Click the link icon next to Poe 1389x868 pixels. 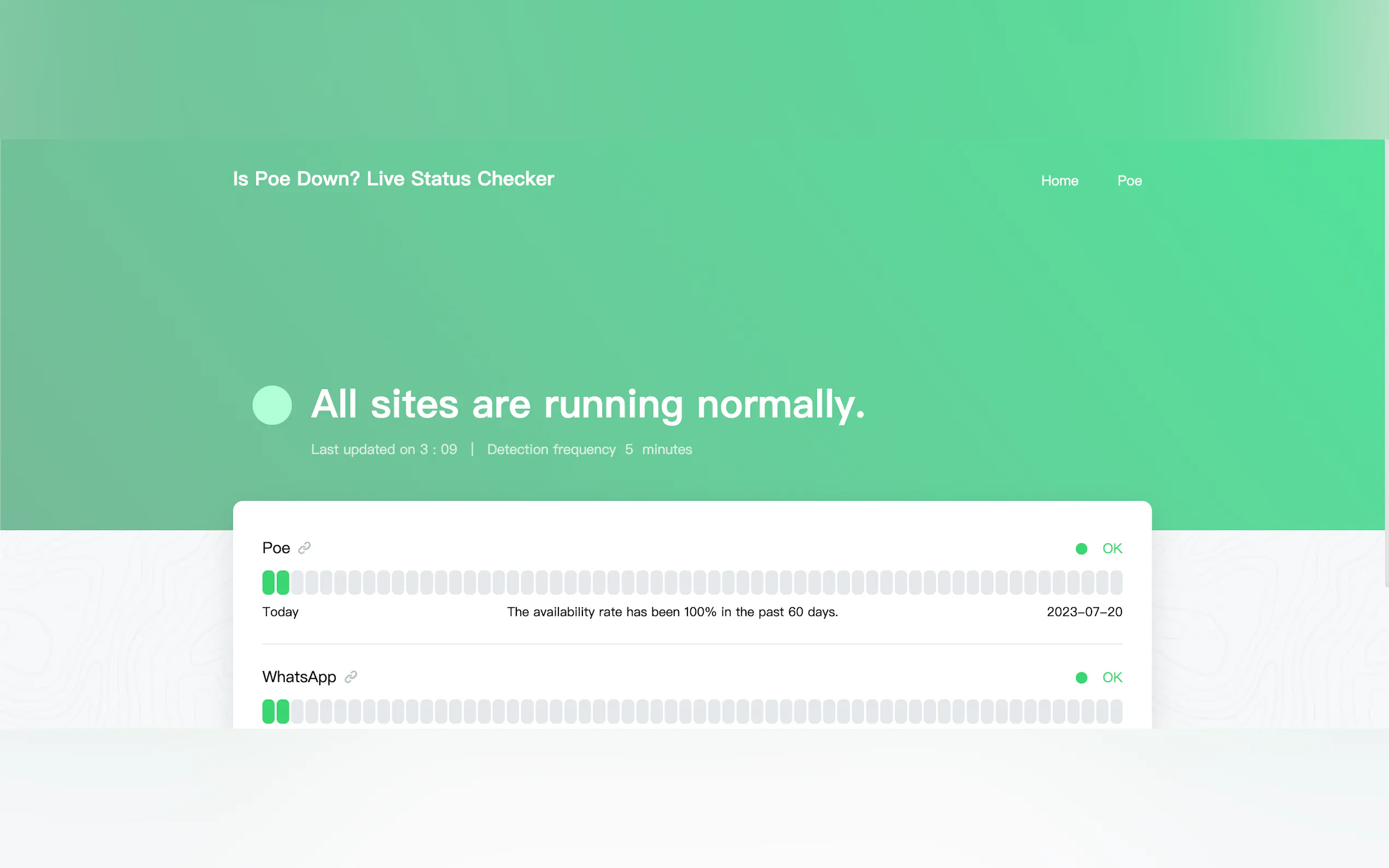tap(305, 548)
